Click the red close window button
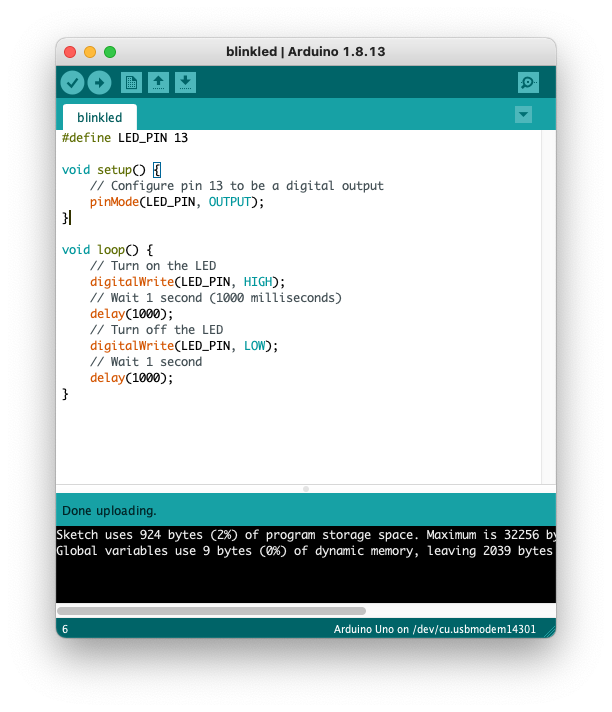The image size is (612, 712). (70, 52)
